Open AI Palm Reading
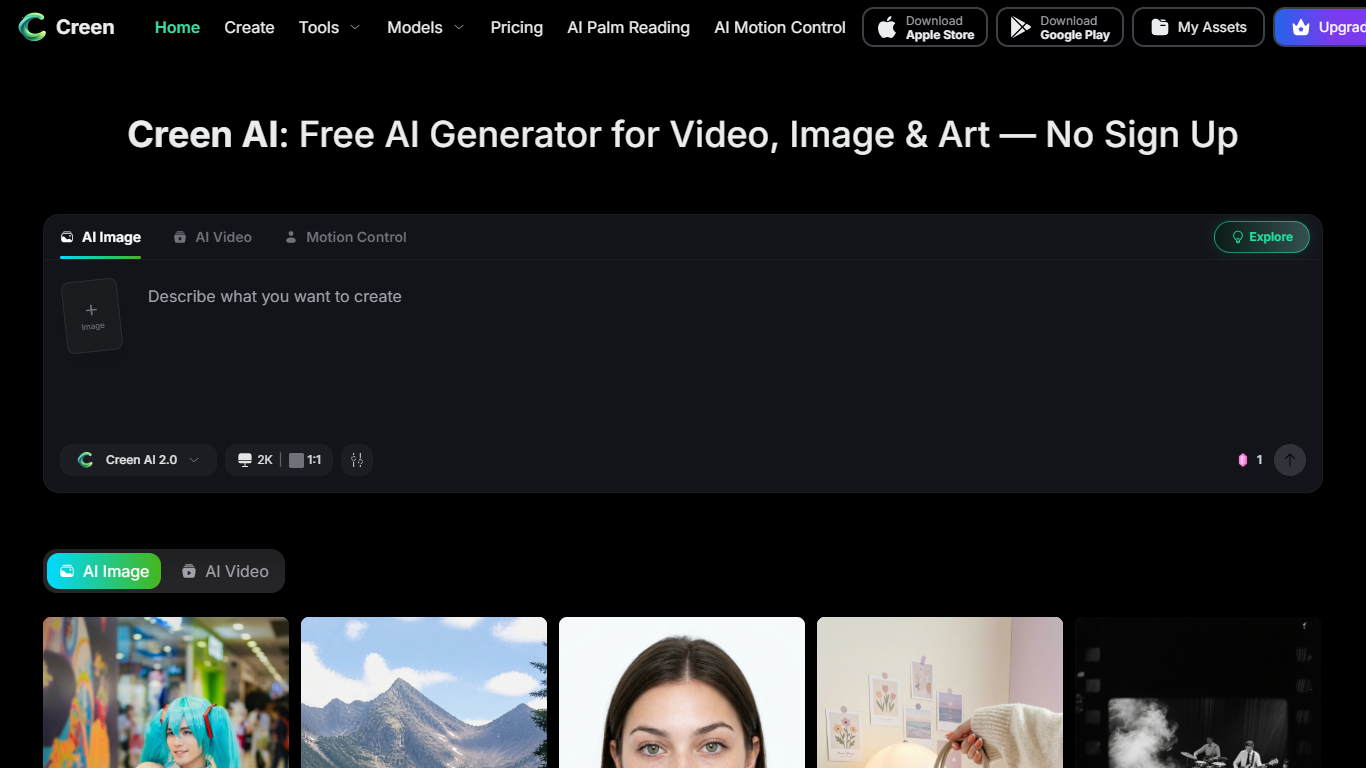1366x768 pixels. click(628, 27)
